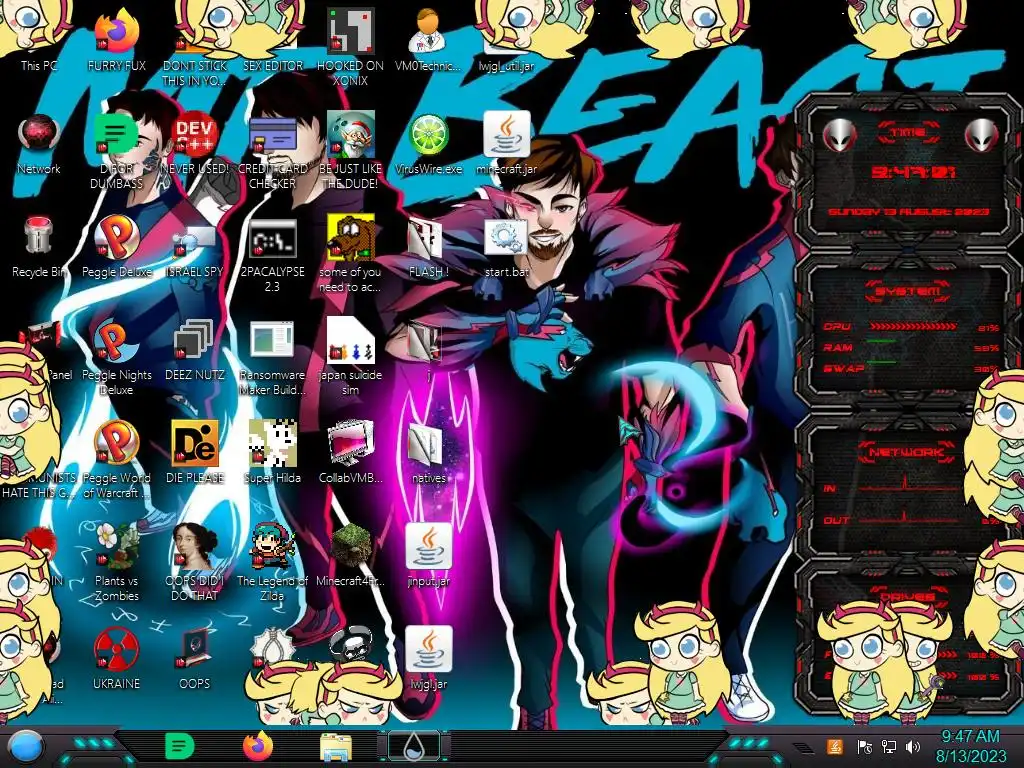Launch Peggle Nights Deluxe
Screen dimensions: 1024x768
pos(116,358)
